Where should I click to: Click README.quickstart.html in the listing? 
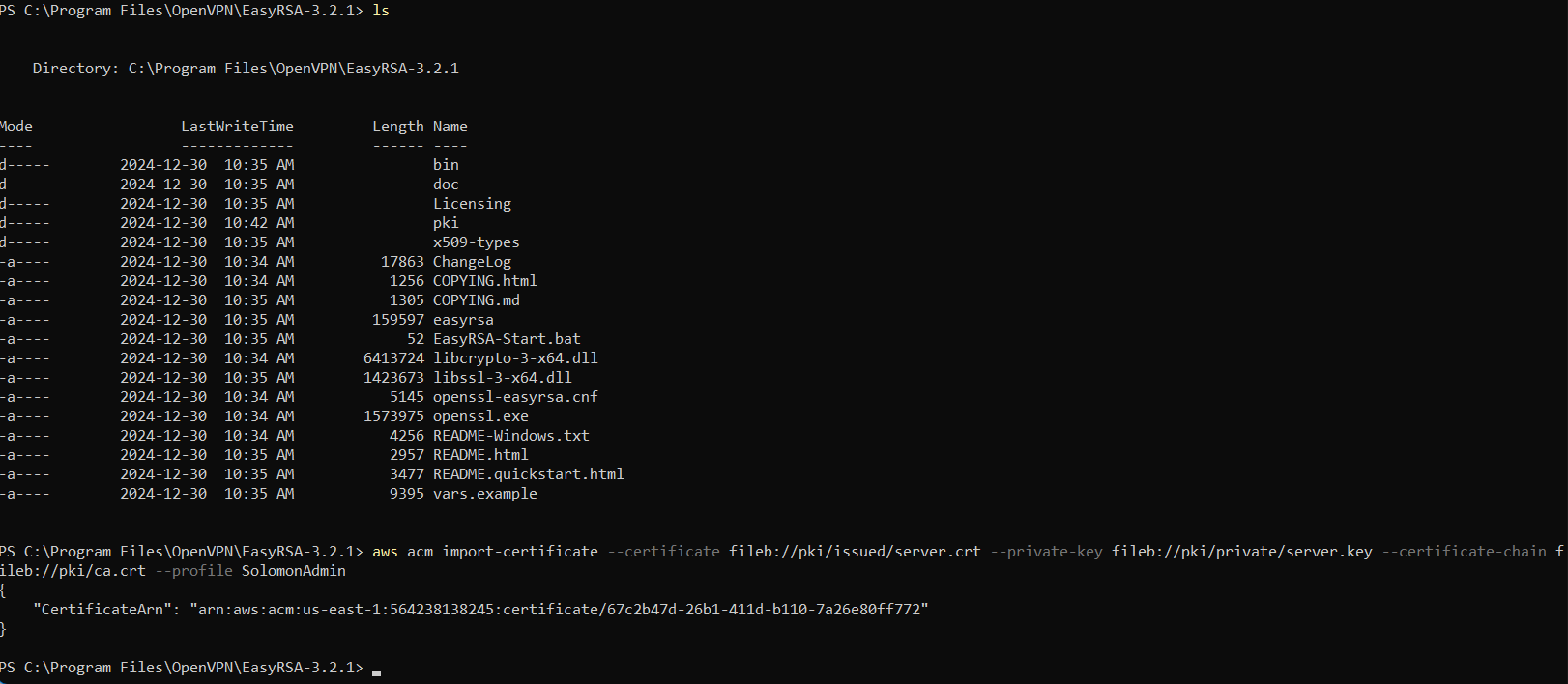528,474
